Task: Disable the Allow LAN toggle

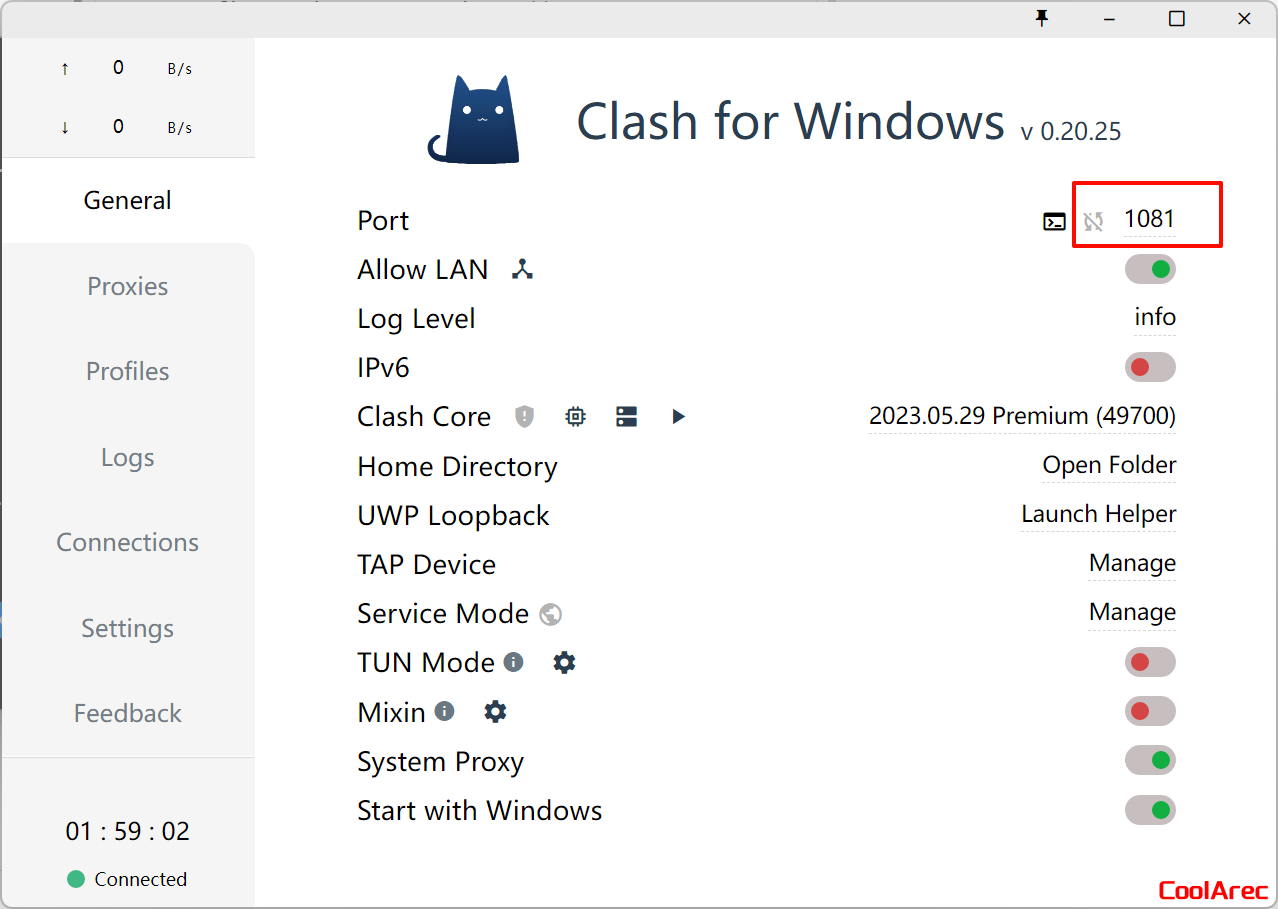Action: pyautogui.click(x=1150, y=269)
